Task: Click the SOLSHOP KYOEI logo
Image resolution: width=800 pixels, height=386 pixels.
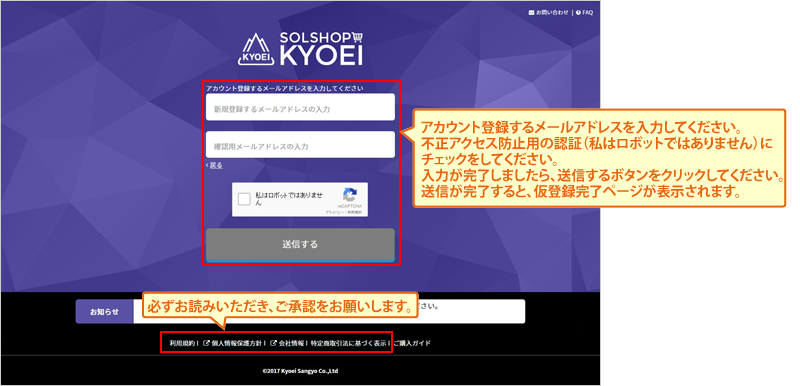Action: [300, 49]
